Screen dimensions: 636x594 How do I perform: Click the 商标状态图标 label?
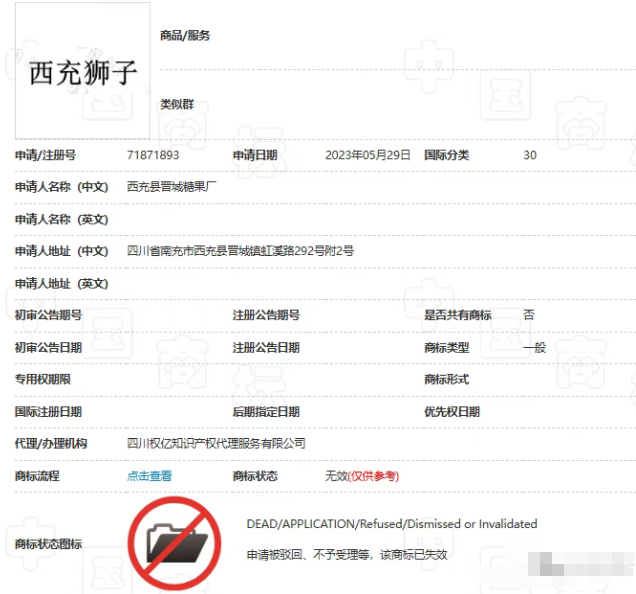[x=49, y=544]
